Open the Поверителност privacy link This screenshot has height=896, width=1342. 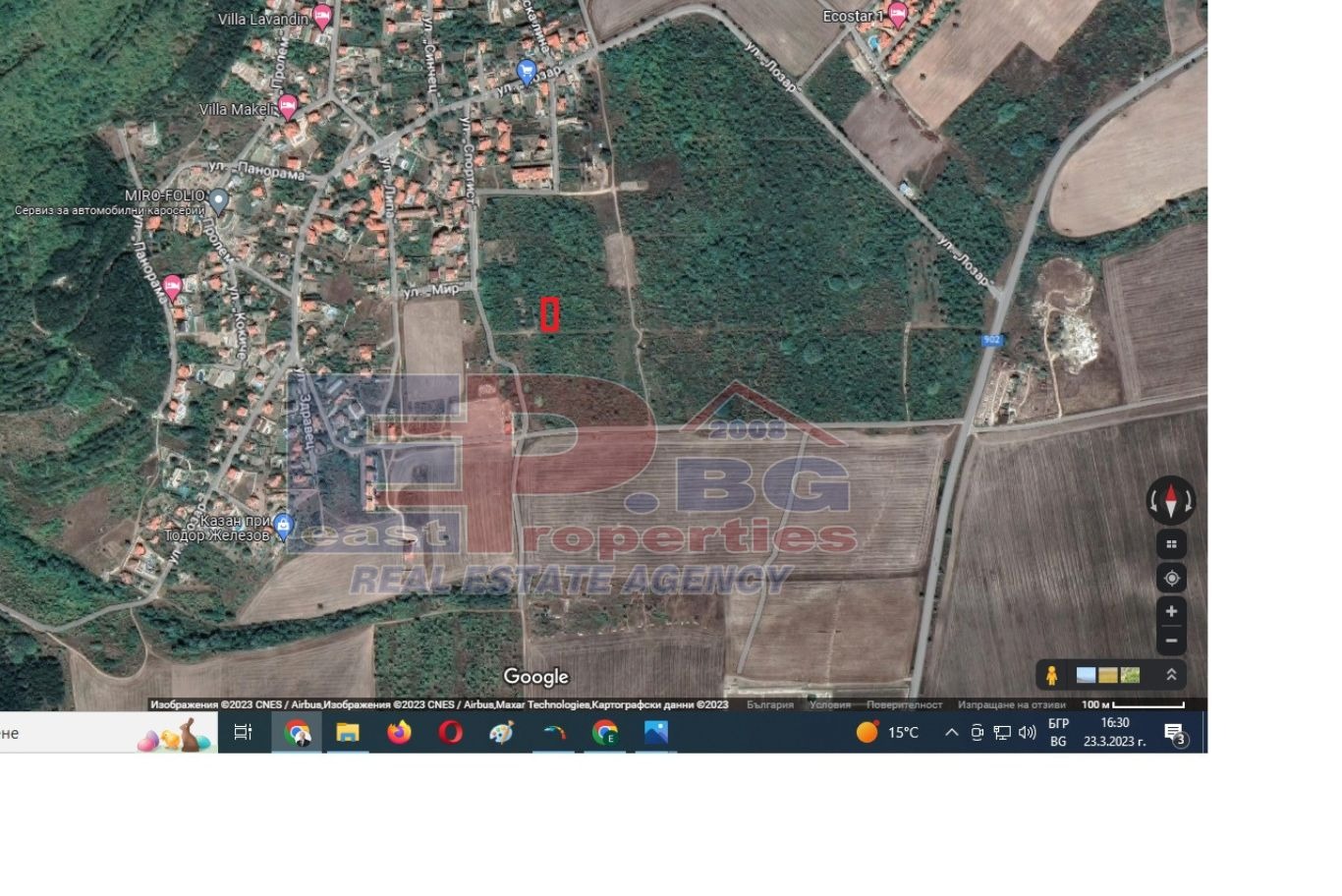(x=904, y=704)
